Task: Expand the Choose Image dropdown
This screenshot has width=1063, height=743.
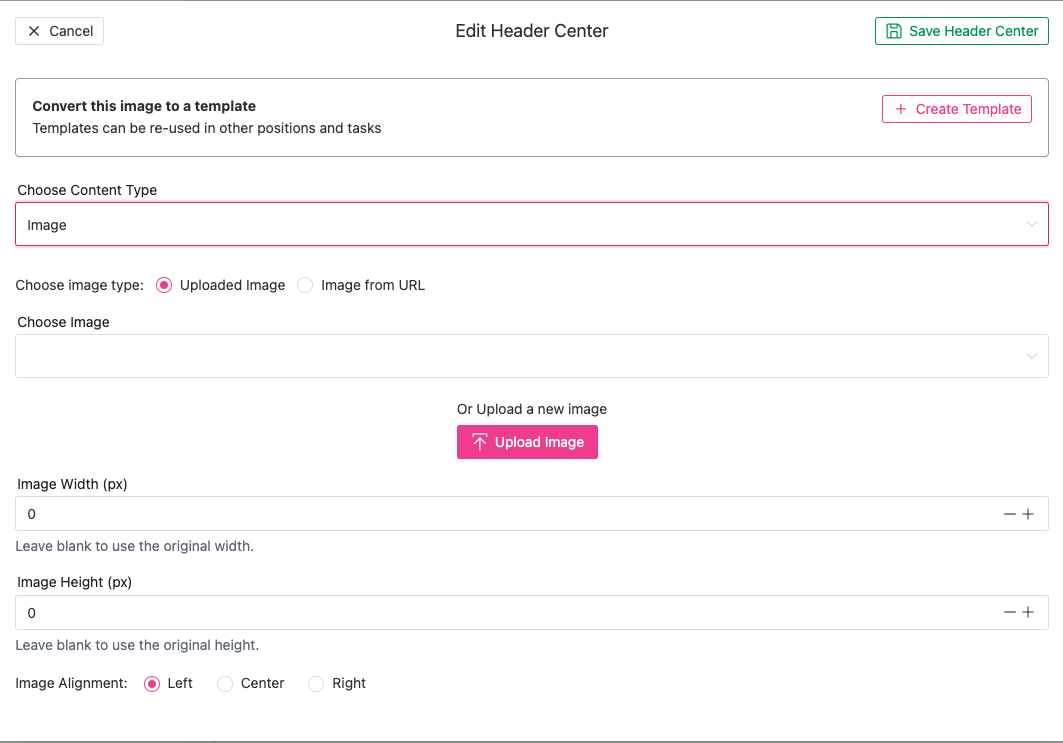Action: (531, 356)
